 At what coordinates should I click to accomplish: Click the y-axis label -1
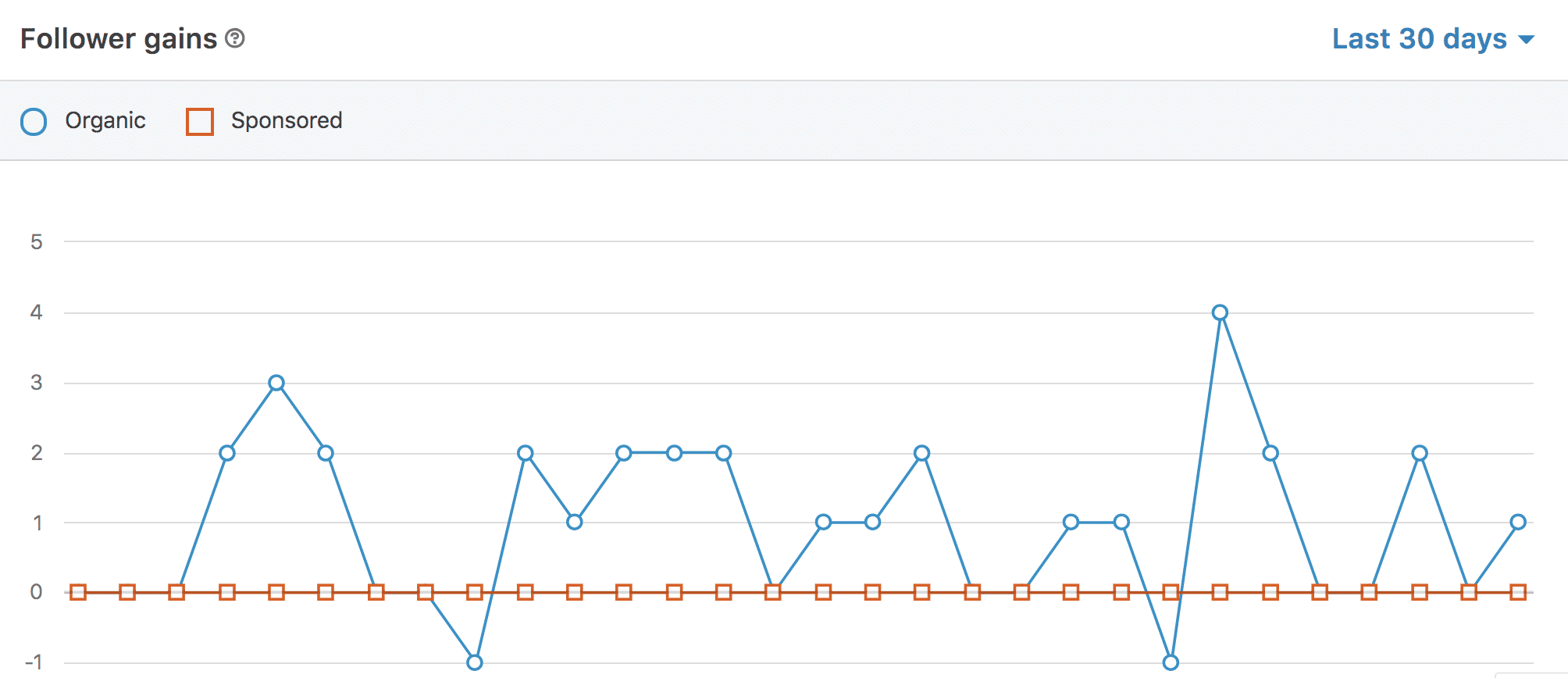34,662
